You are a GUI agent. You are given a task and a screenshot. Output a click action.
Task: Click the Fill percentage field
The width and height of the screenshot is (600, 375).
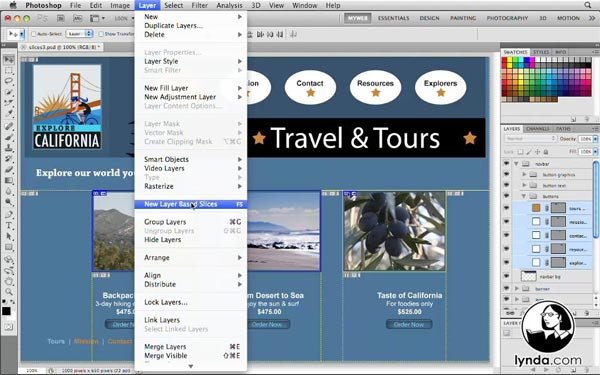(x=585, y=152)
